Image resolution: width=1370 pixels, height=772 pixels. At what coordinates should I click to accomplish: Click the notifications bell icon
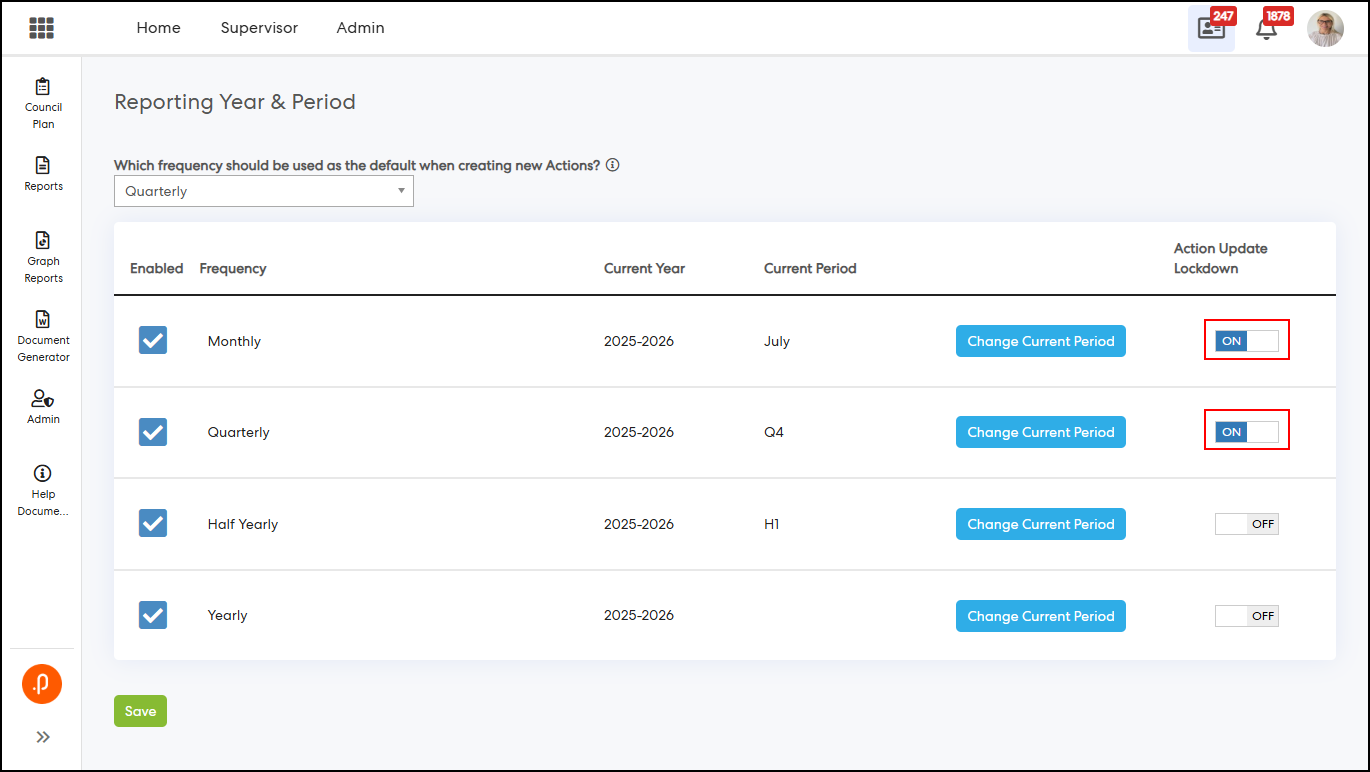1266,28
